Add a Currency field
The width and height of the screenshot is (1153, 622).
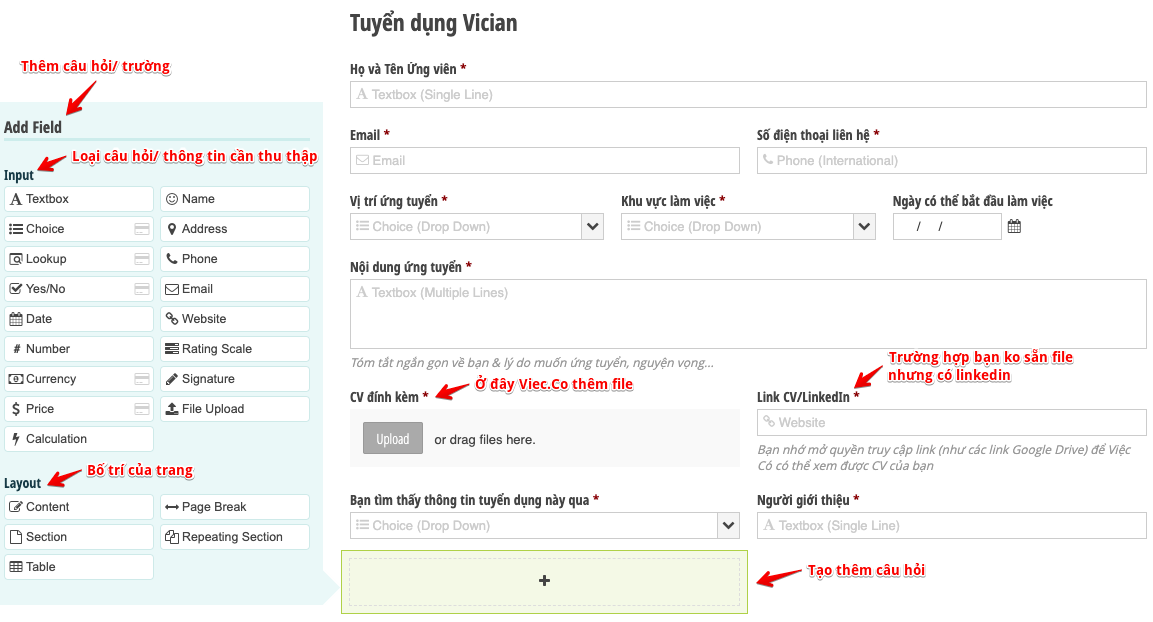pyautogui.click(x=79, y=379)
